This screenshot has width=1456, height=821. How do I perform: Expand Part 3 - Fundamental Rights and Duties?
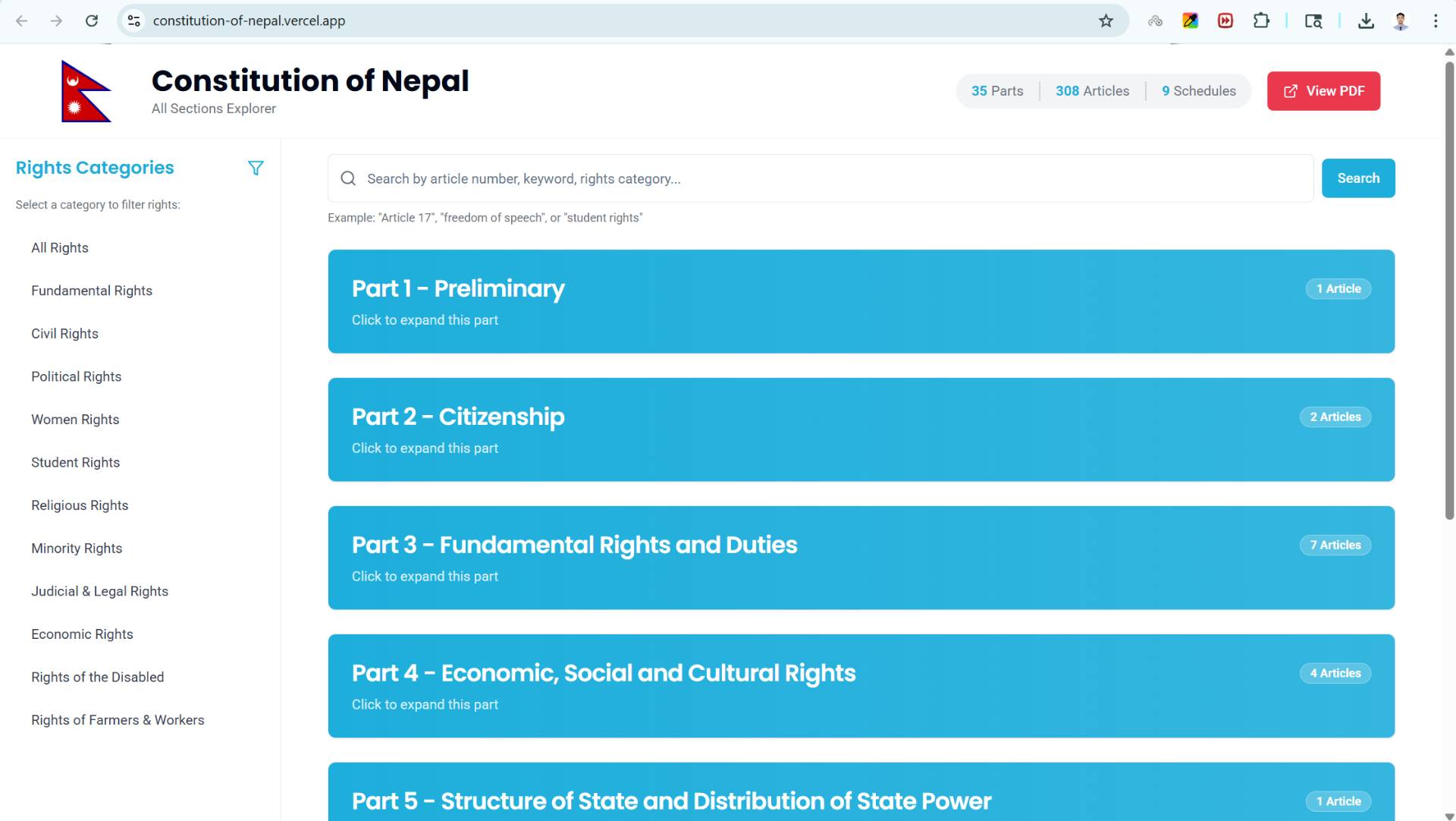[861, 558]
